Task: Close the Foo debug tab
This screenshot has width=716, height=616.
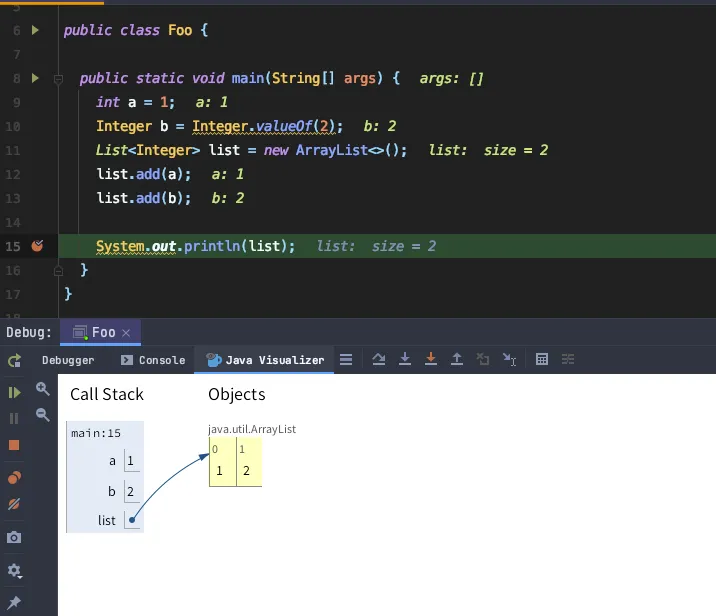Action: (126, 333)
